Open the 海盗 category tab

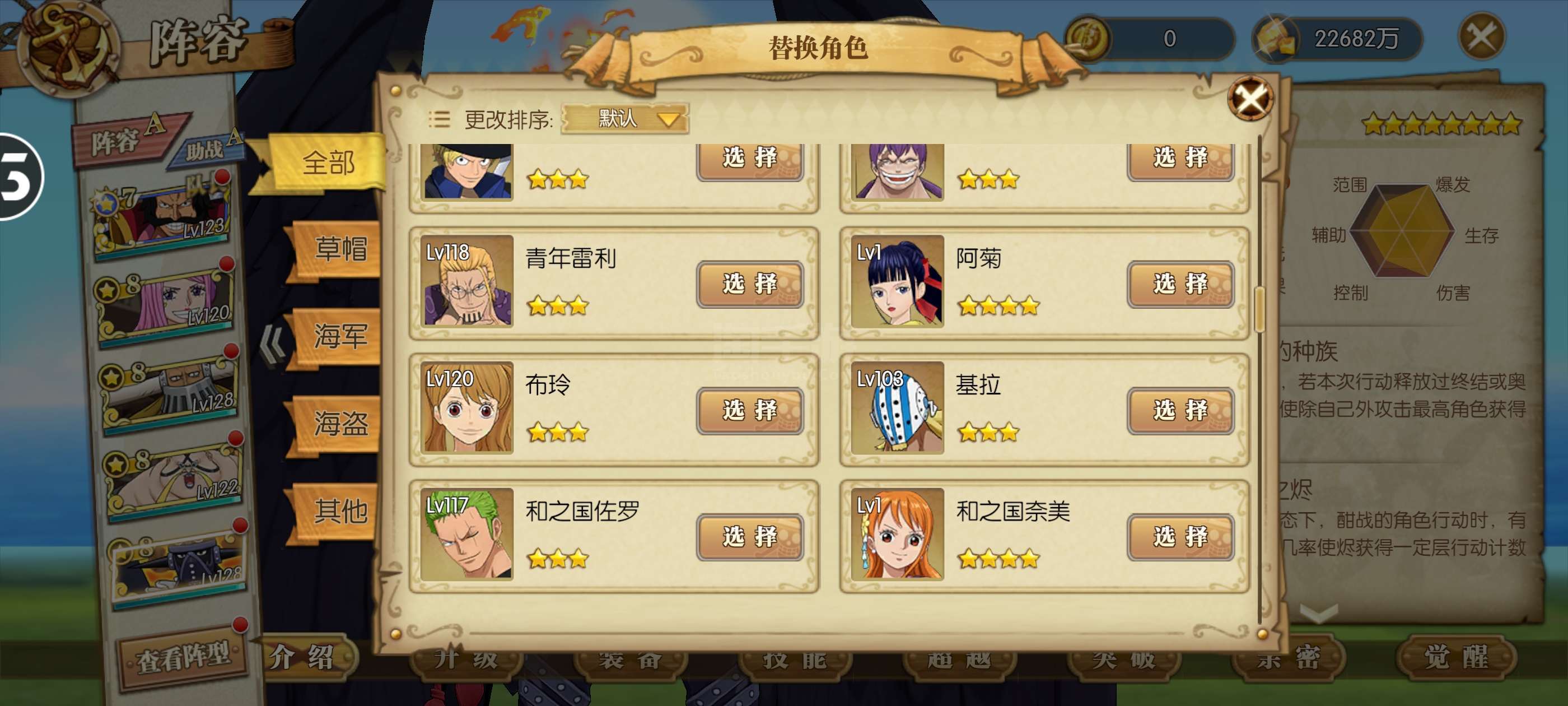tap(338, 422)
